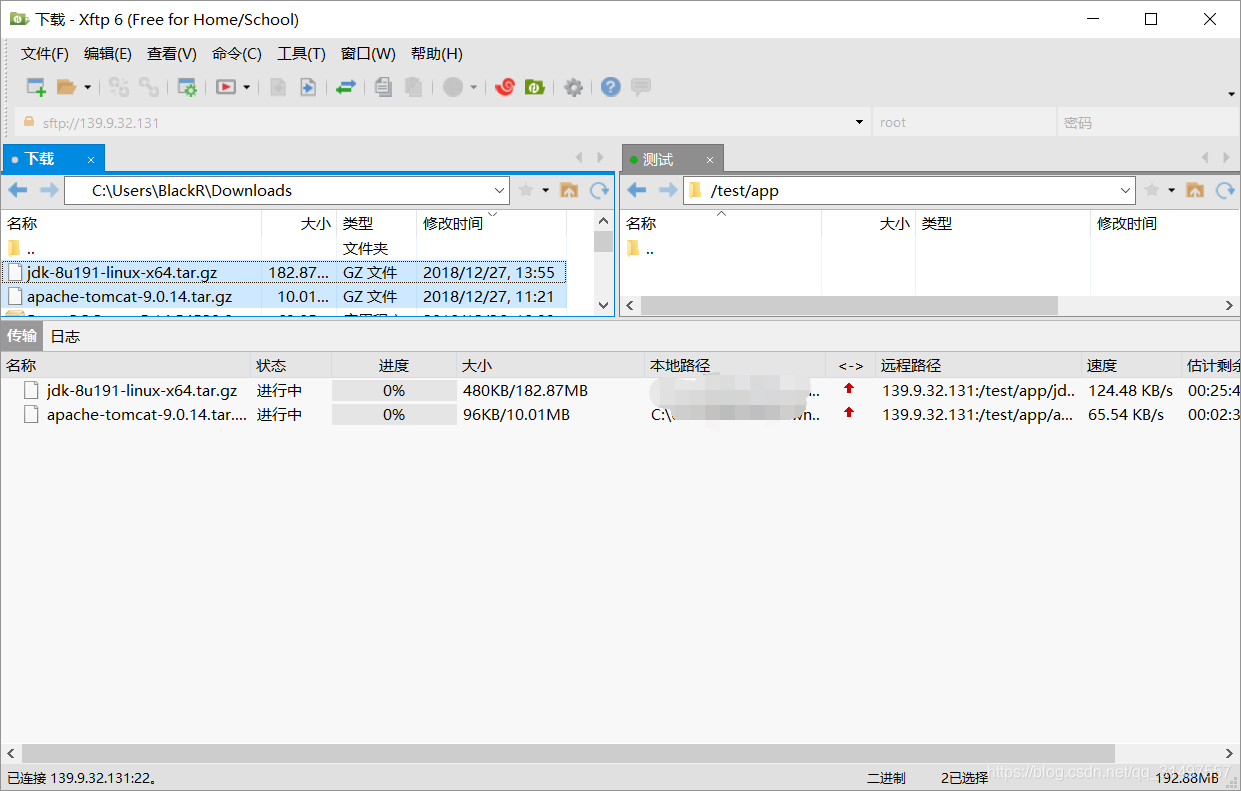Open the 命令(C) menu
Viewport: 1241px width, 791px height.
(x=237, y=54)
